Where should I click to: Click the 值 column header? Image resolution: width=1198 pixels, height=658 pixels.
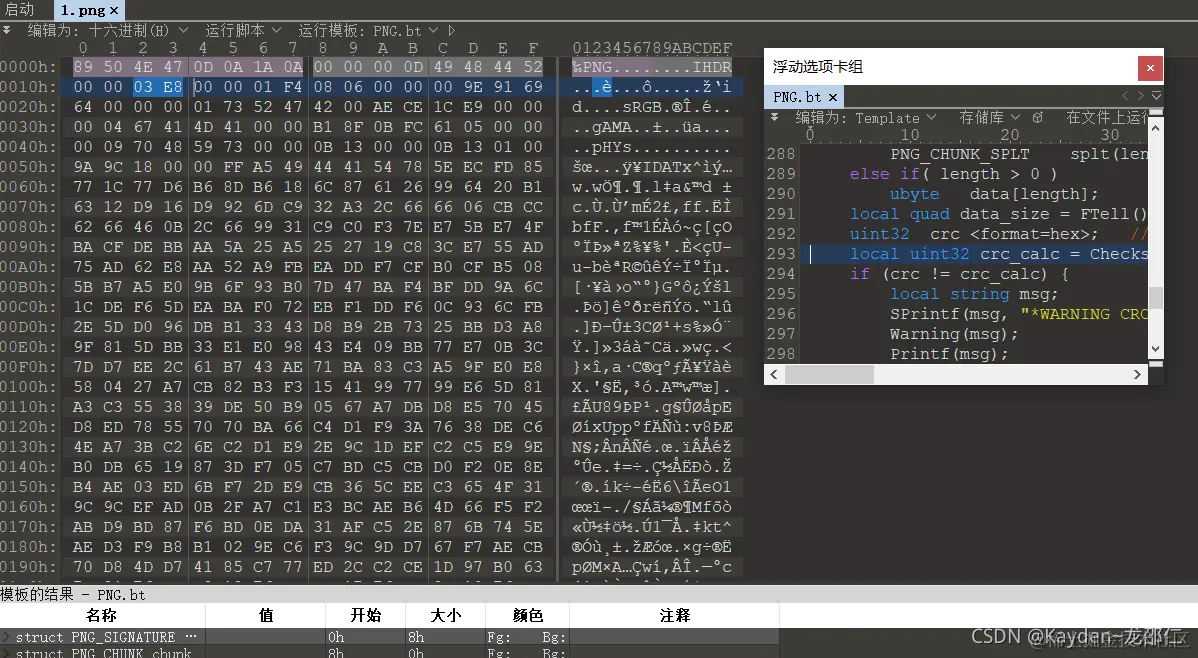tap(266, 615)
